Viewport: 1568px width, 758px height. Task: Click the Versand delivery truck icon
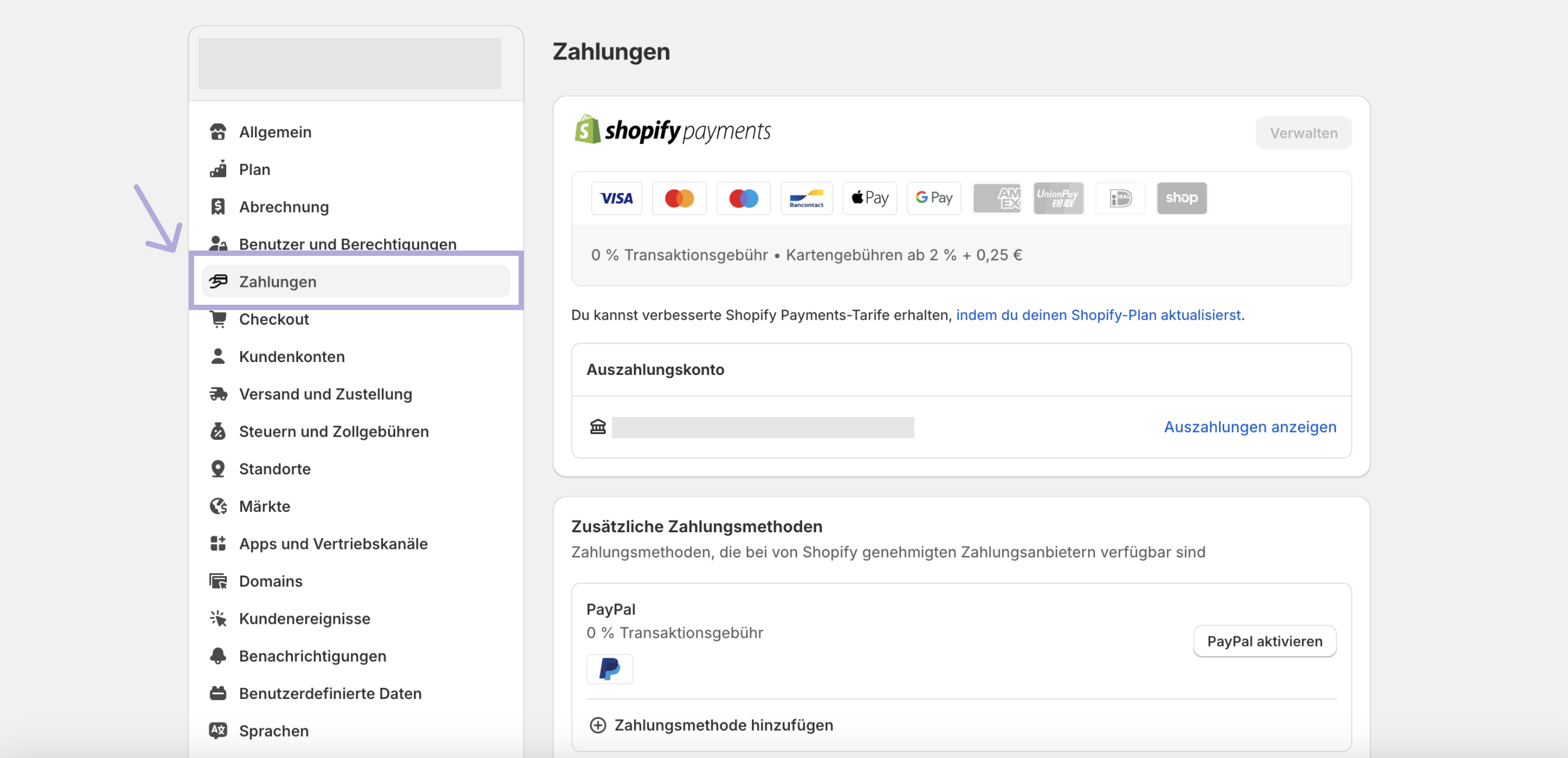(218, 394)
